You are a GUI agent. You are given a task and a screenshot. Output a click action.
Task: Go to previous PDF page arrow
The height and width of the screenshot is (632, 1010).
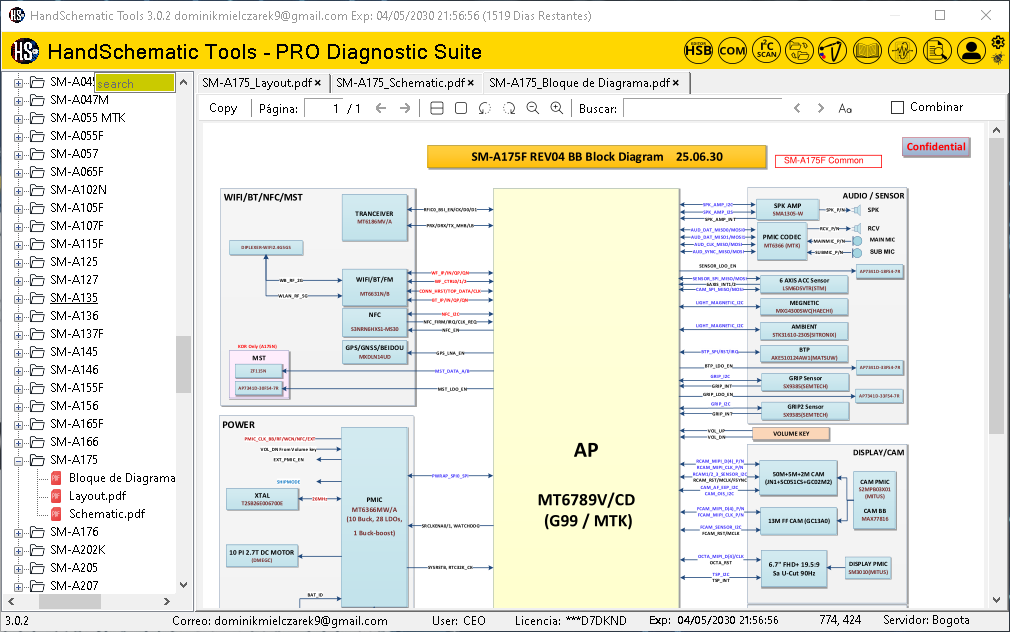381,108
